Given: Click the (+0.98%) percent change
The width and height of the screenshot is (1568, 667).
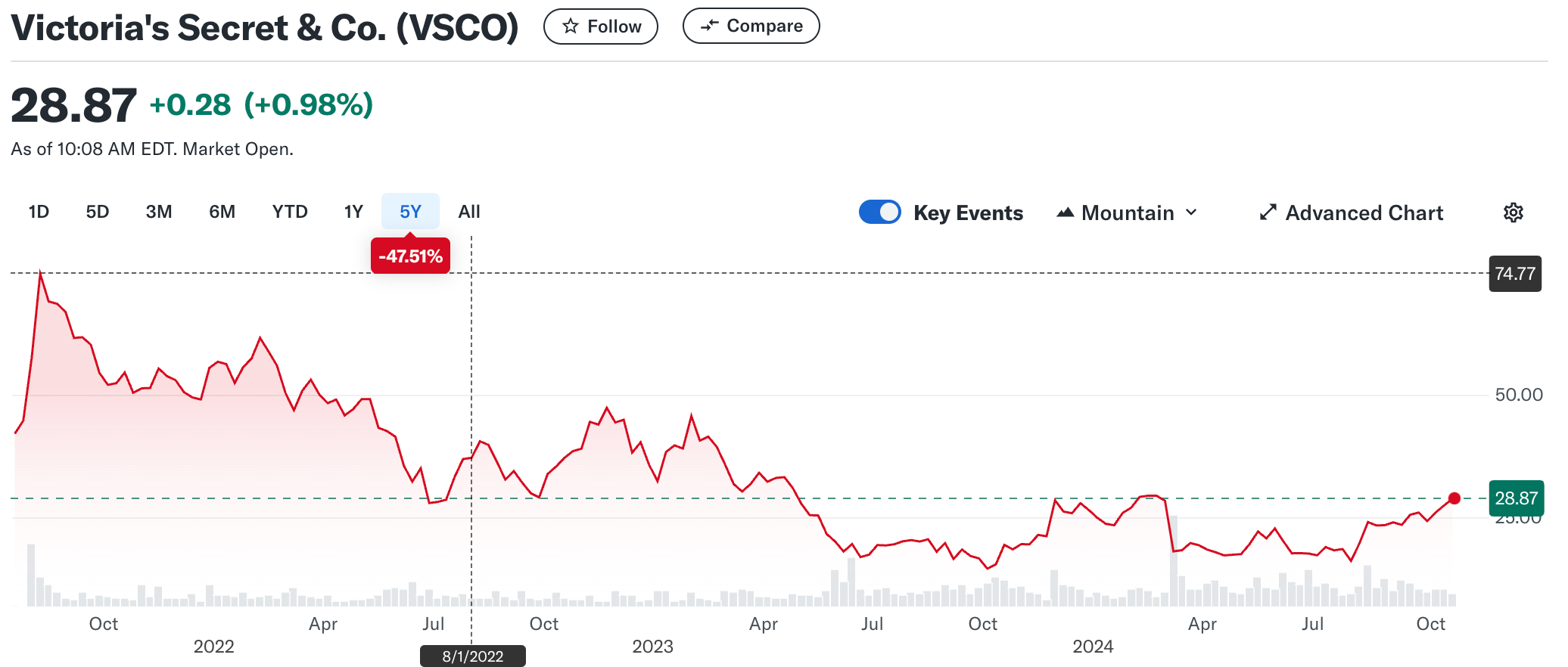Looking at the screenshot, I should [x=309, y=105].
